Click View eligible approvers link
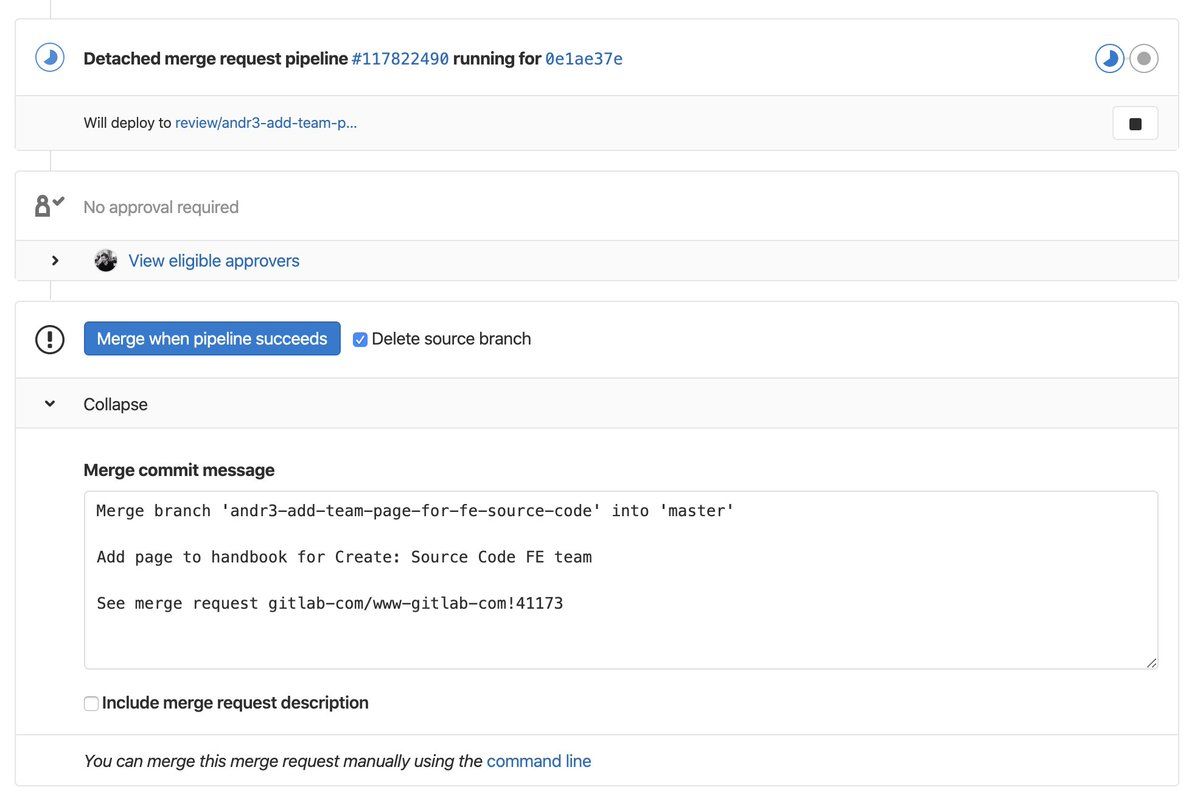The image size is (1200, 795). pos(214,261)
